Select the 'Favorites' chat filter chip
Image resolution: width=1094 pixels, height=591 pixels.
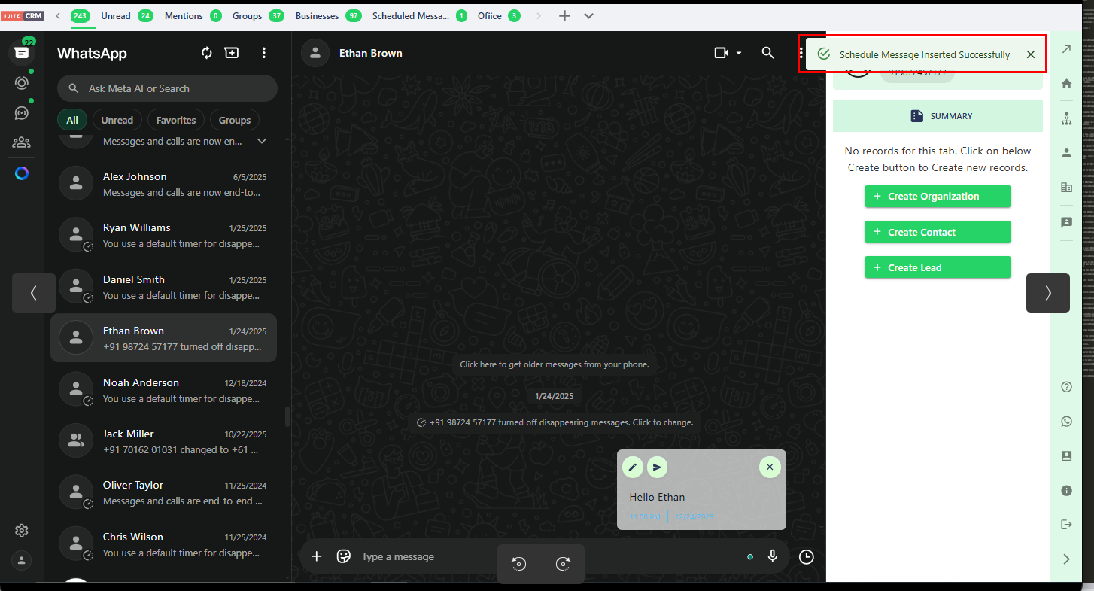click(x=176, y=121)
